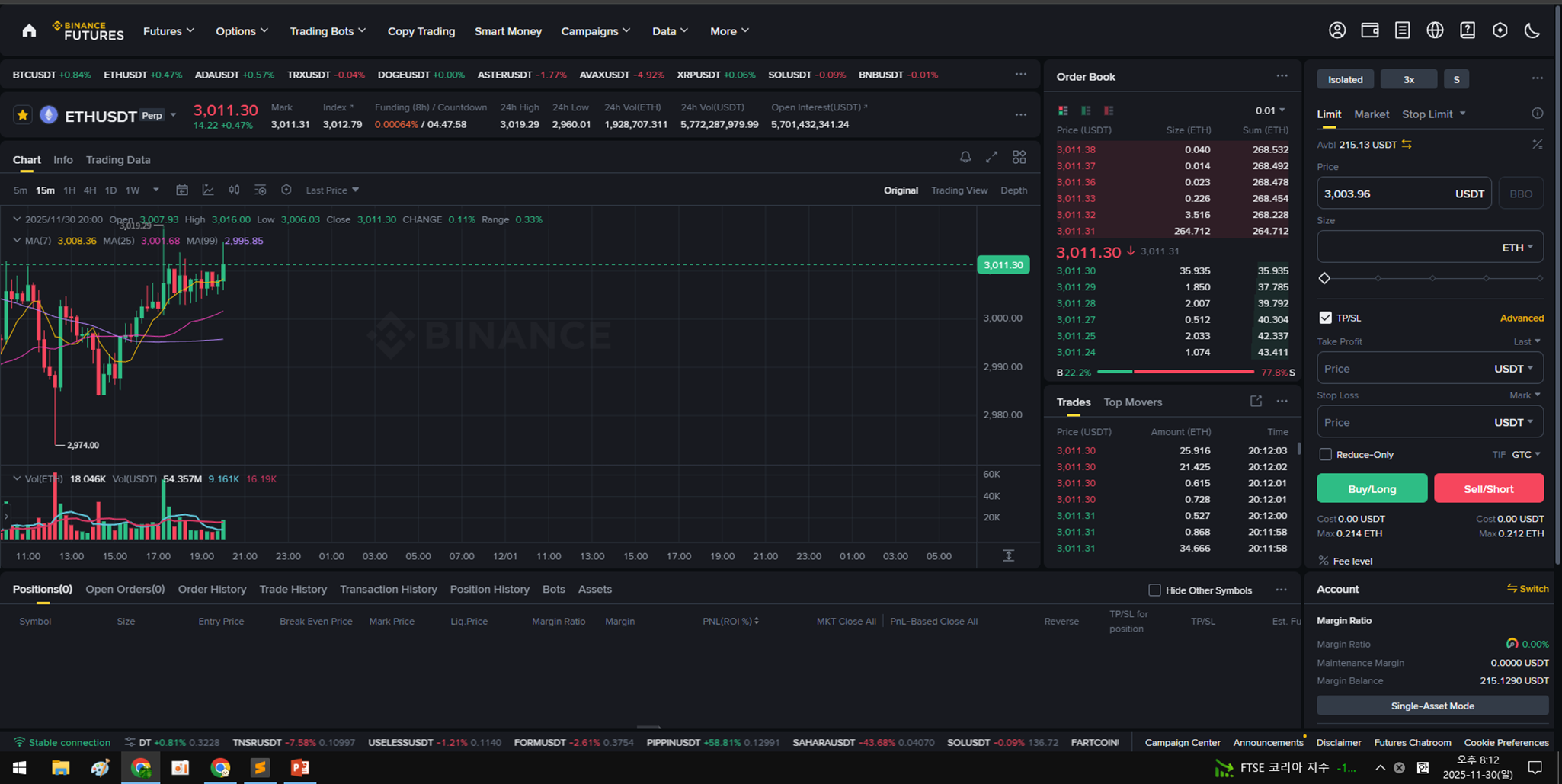Open the settings hexagon icon in header
1562x784 pixels.
click(x=1500, y=30)
